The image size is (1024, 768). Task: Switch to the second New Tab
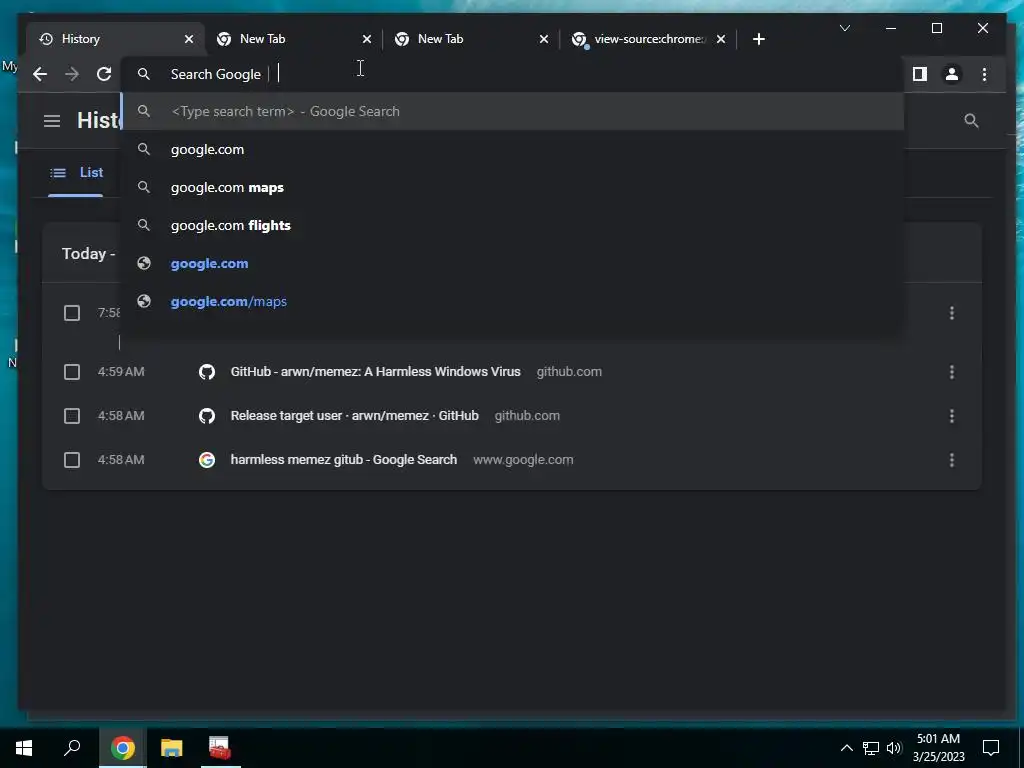471,39
